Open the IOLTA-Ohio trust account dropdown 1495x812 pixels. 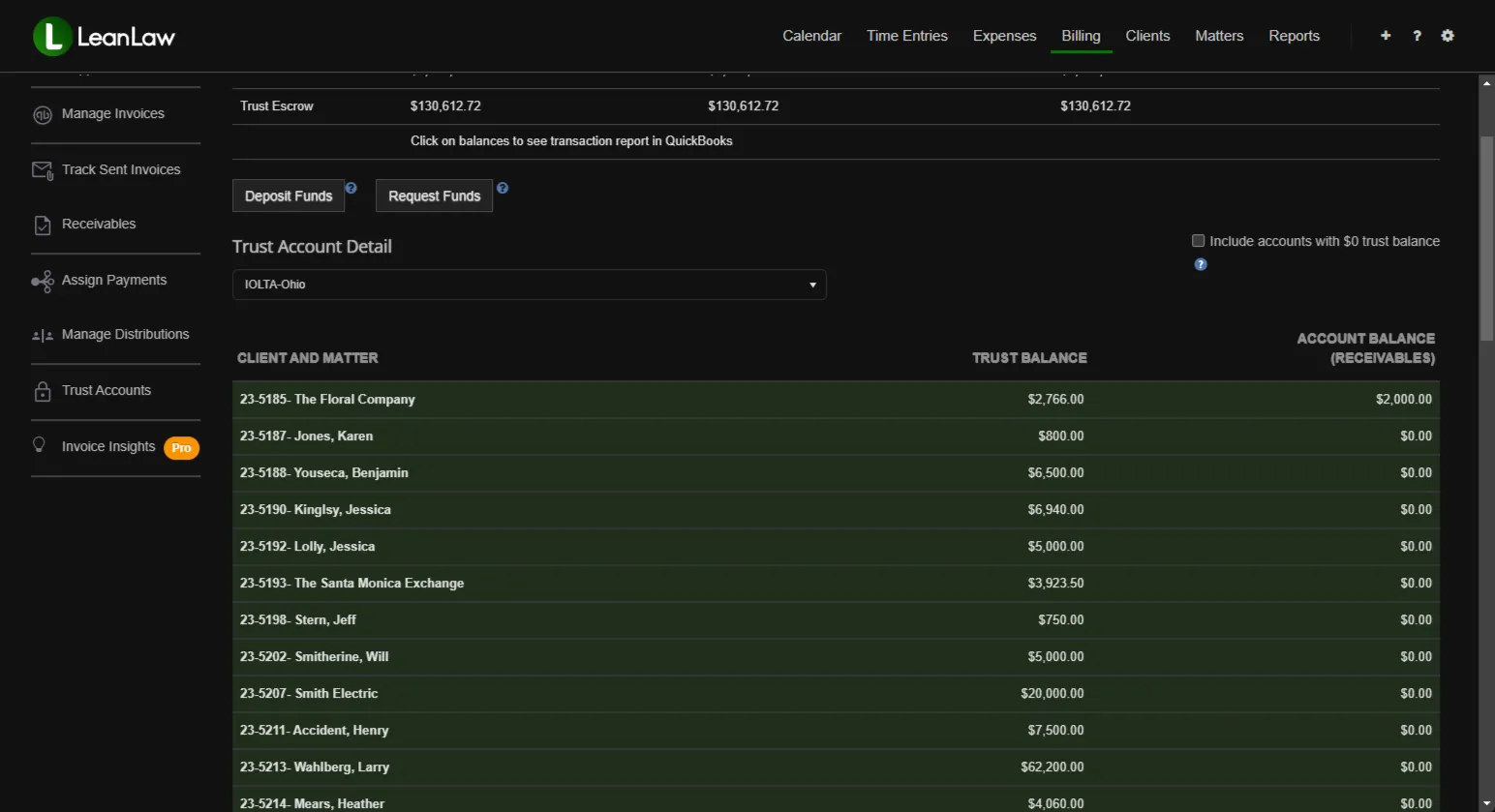click(530, 285)
